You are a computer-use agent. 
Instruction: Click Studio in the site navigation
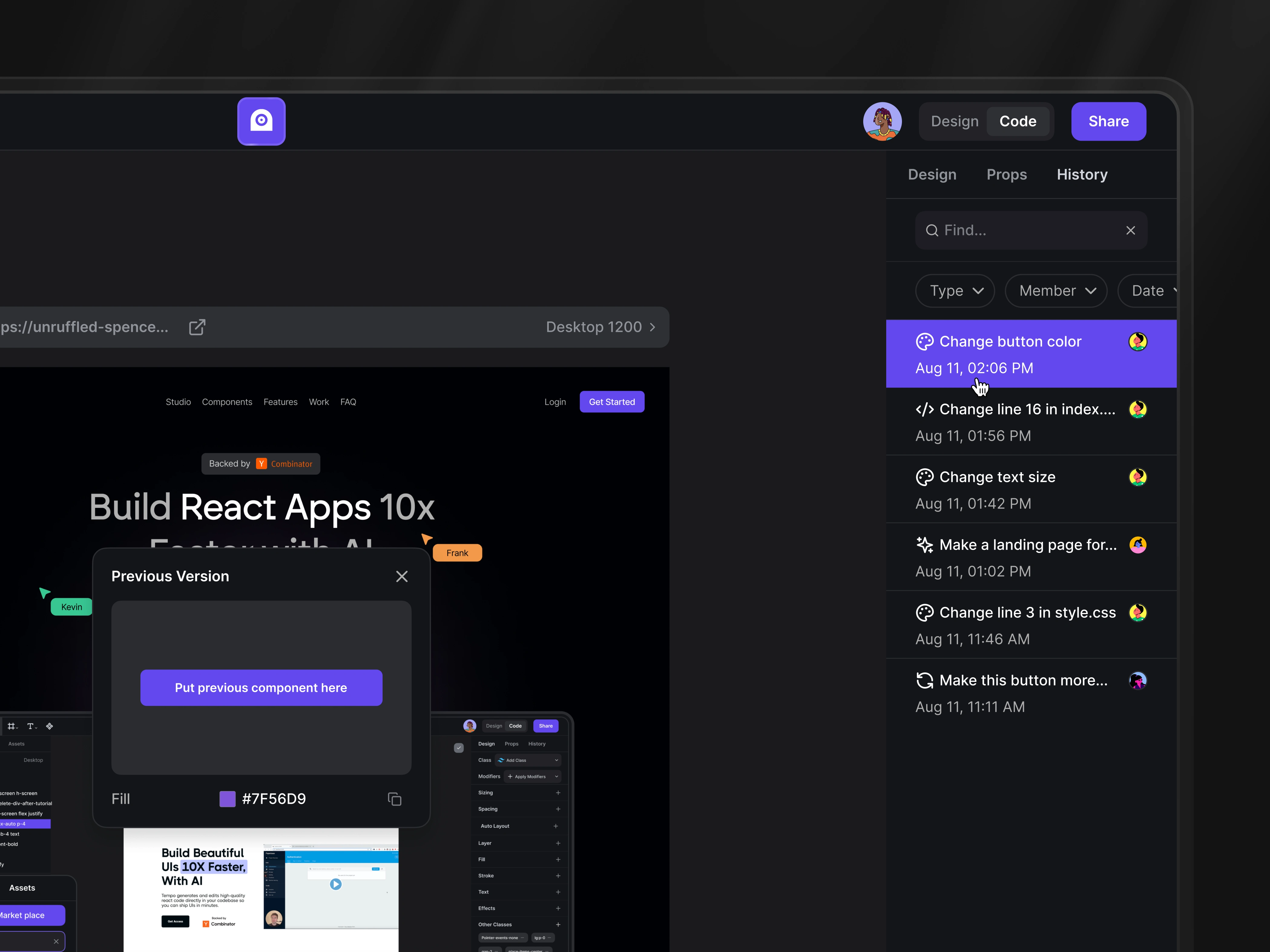pos(178,402)
